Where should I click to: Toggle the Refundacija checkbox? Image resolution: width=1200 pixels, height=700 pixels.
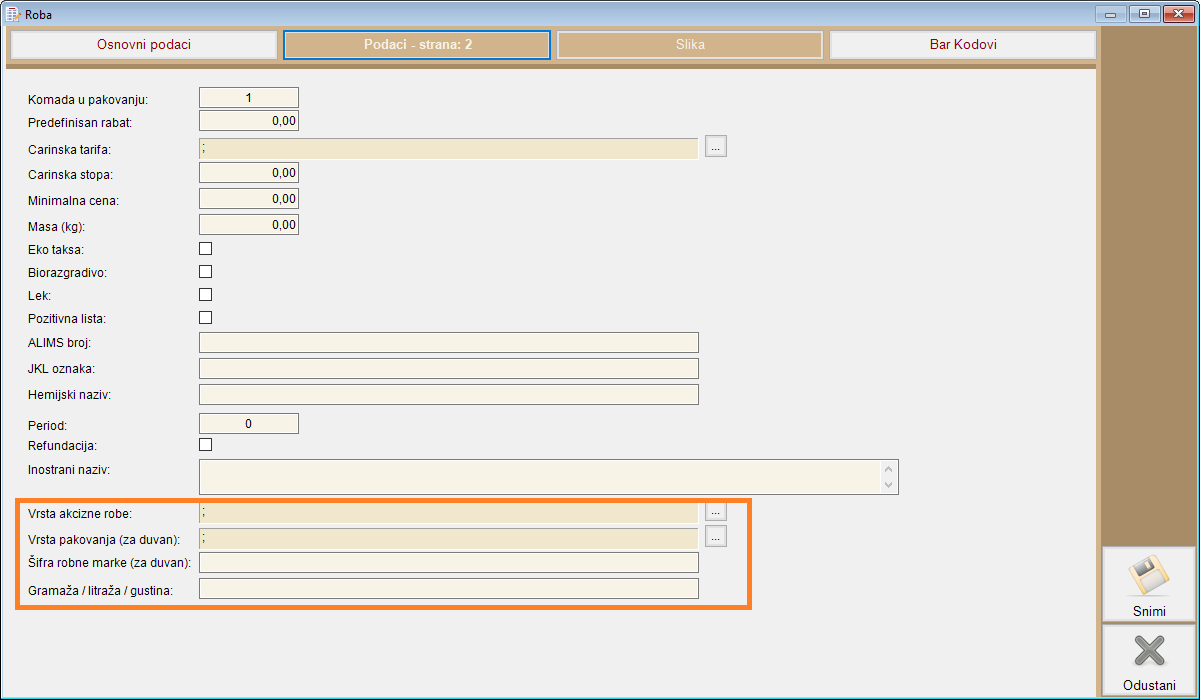point(206,445)
